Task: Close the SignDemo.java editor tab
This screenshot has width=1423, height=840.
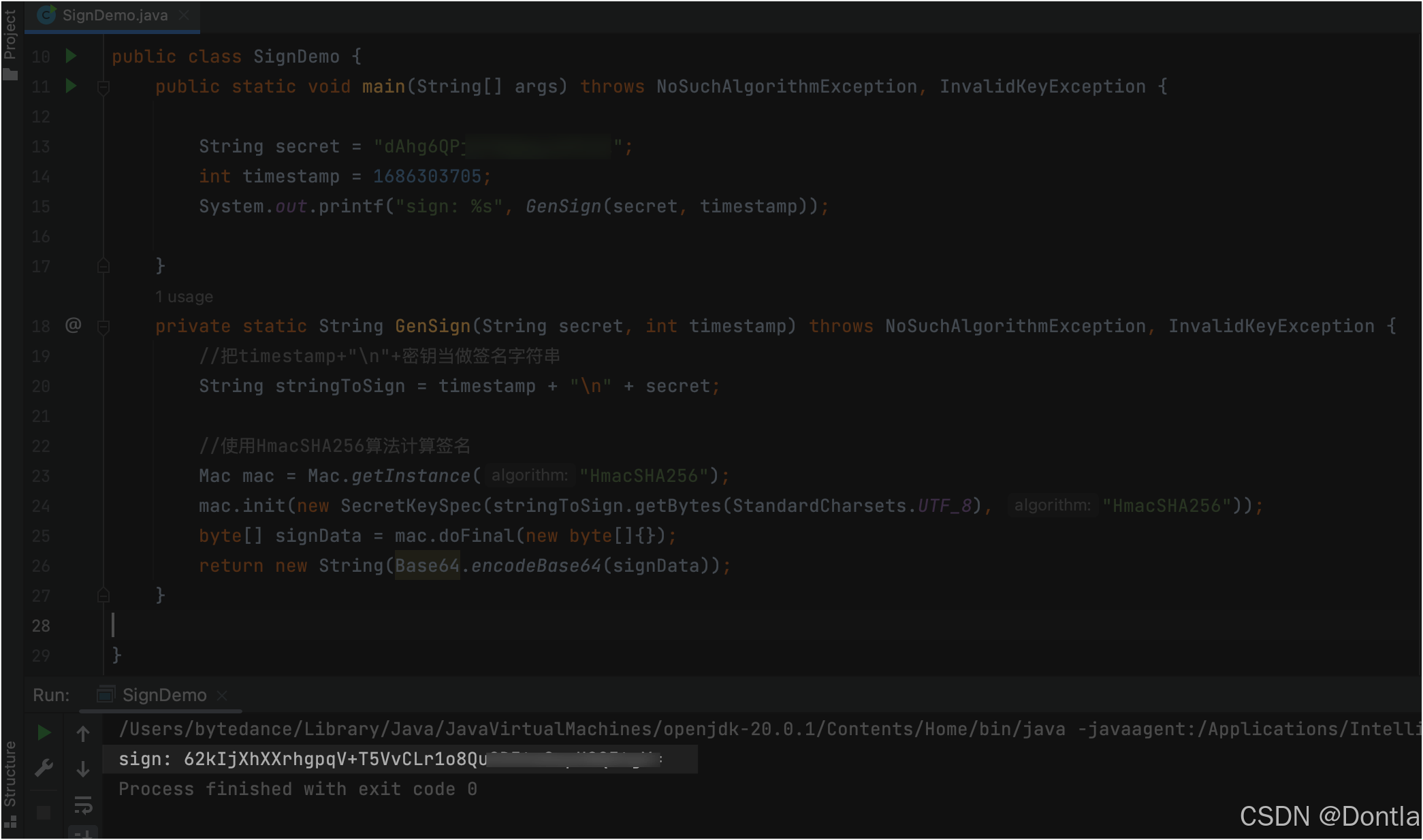Action: pos(183,15)
